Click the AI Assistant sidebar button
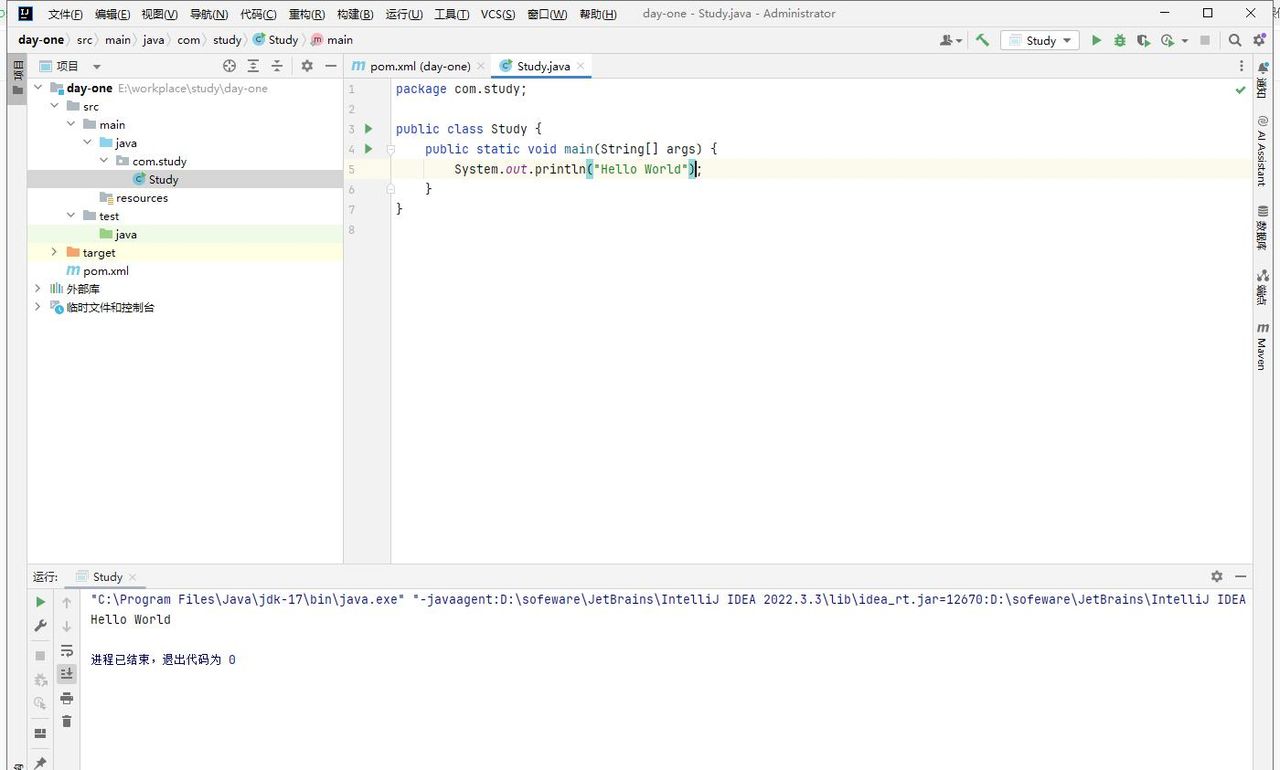This screenshot has height=770, width=1280. (x=1262, y=152)
